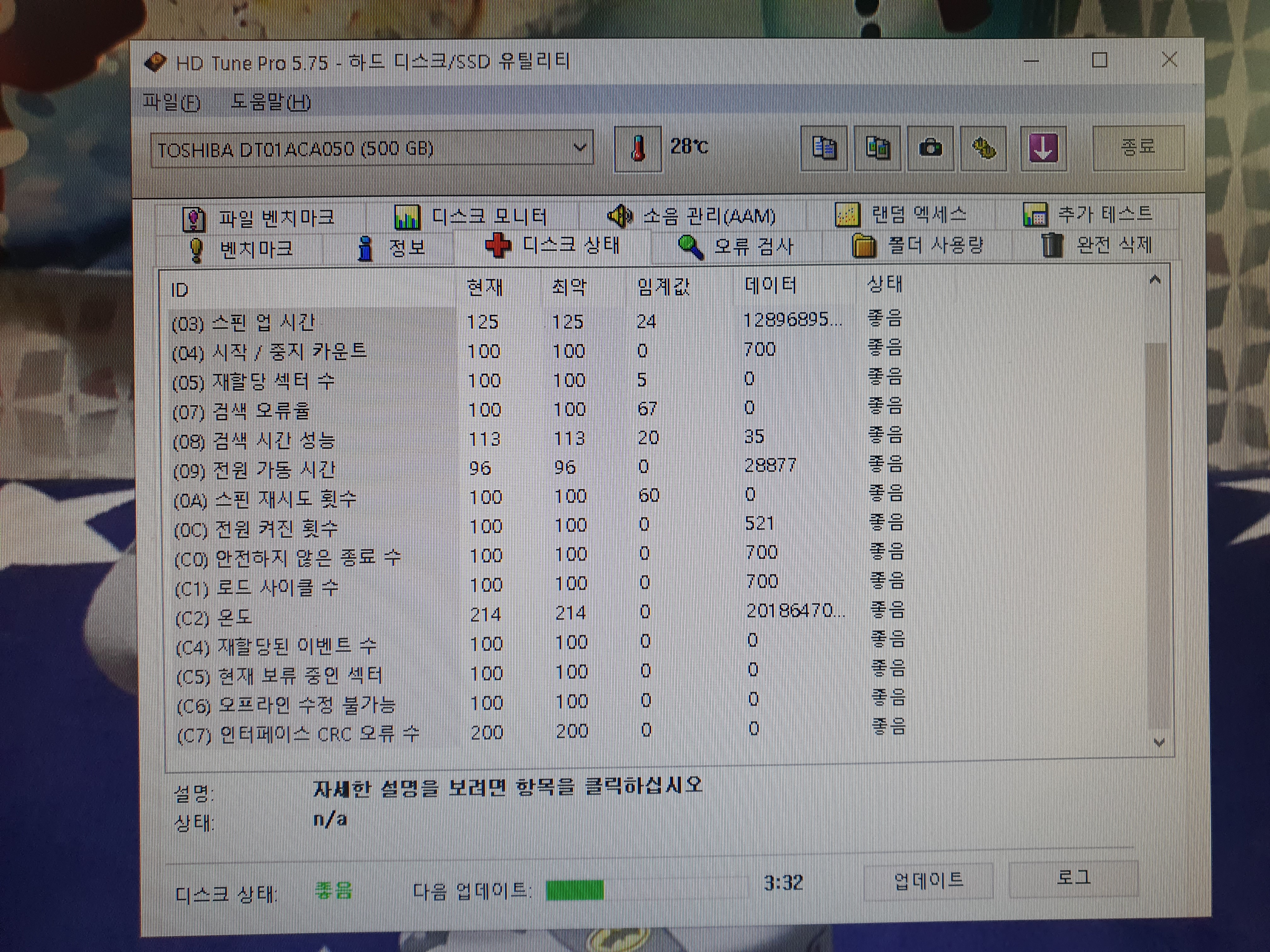
Task: Click the 임계값 column header
Action: click(x=663, y=286)
